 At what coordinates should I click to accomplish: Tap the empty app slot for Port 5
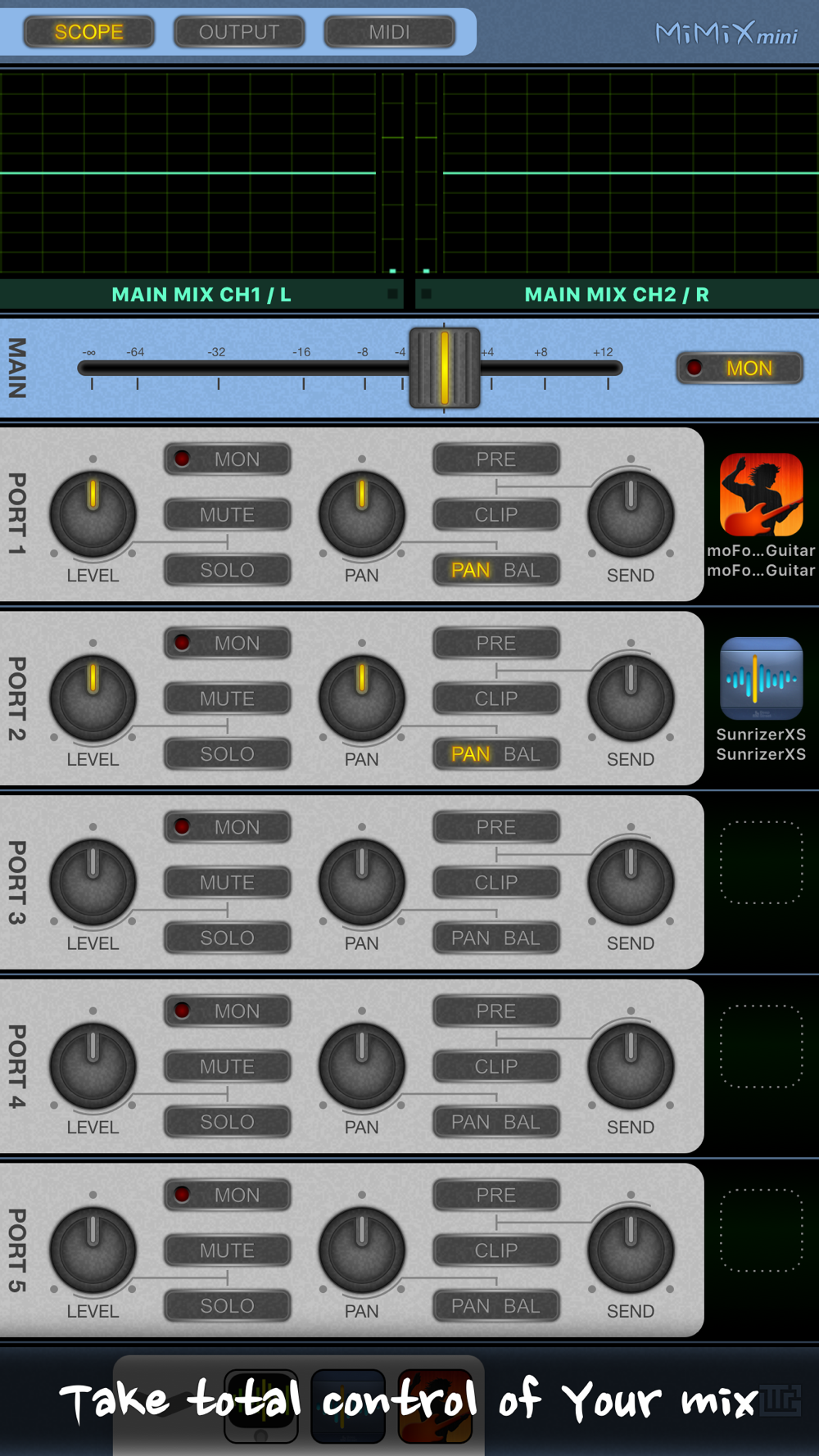(761, 1230)
